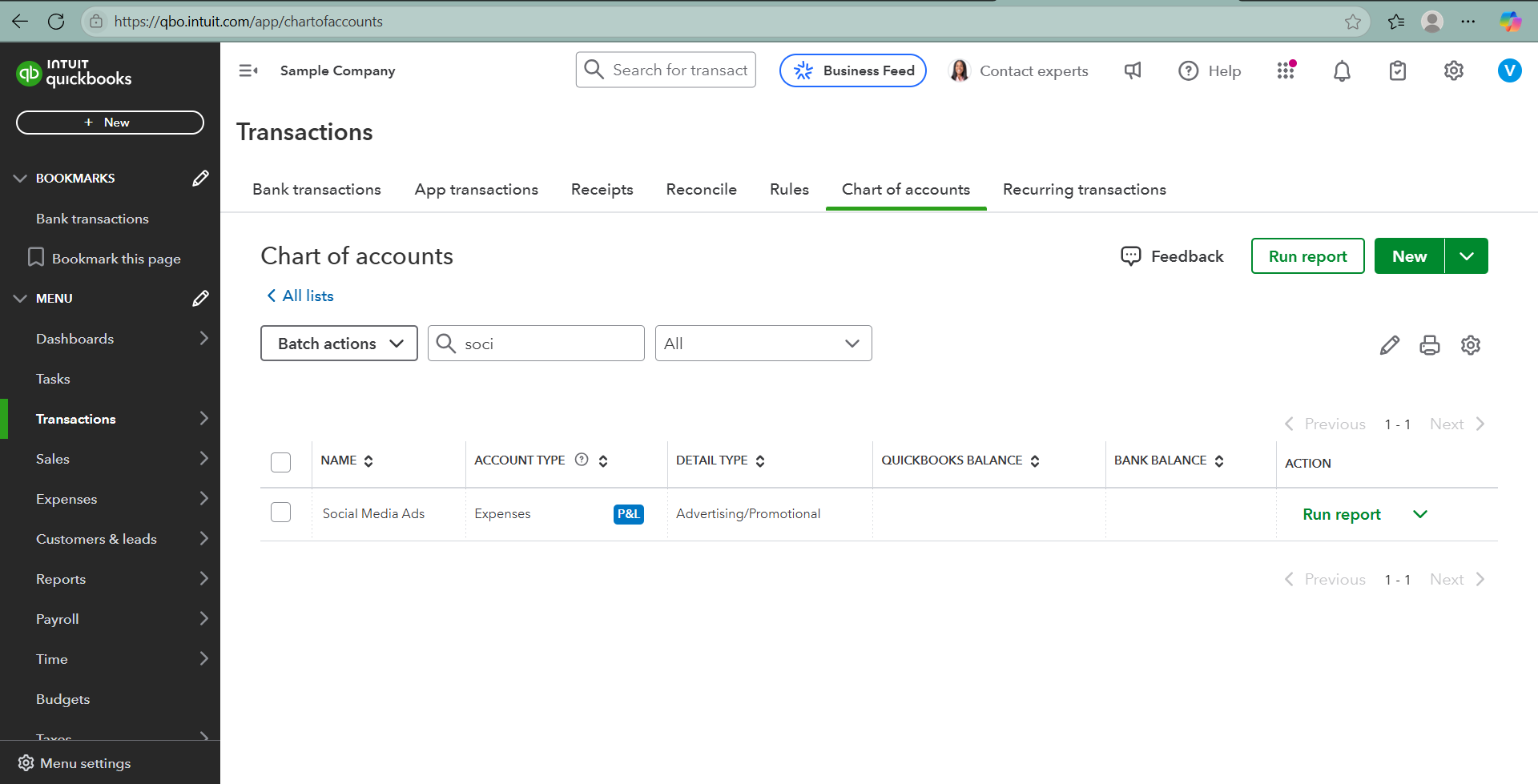Image resolution: width=1538 pixels, height=784 pixels.
Task: Open Reports in the sidebar menu
Action: [x=61, y=579]
